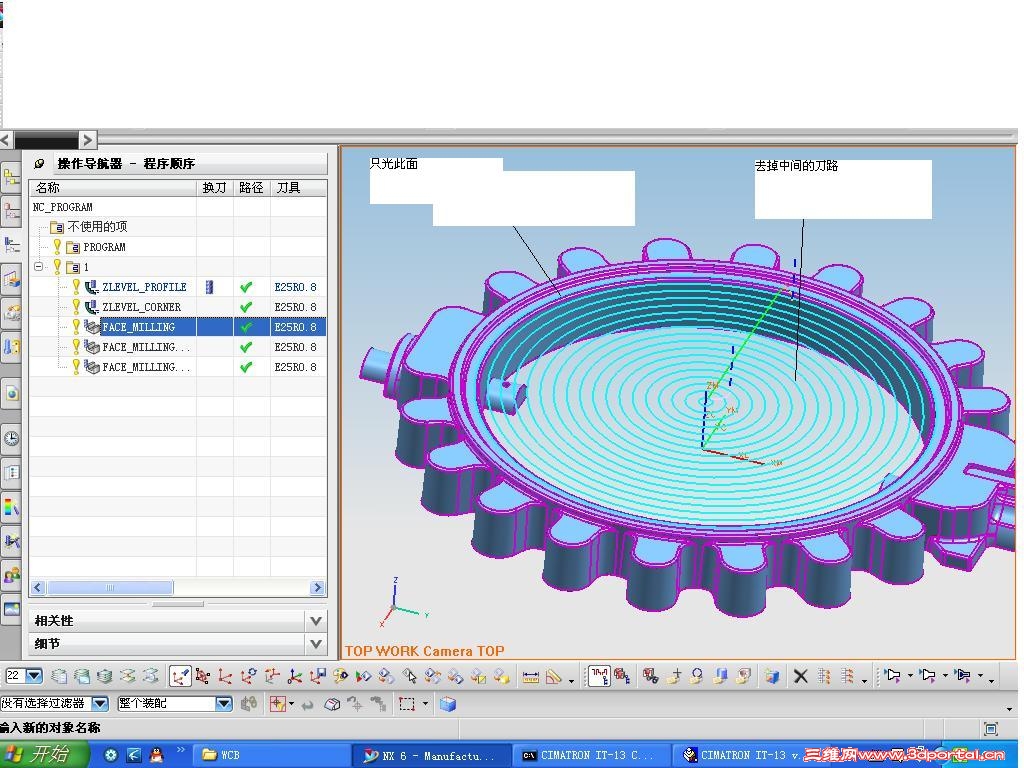The height and width of the screenshot is (768, 1024).
Task: Select the 不使用的项 folder
Action: click(x=97, y=227)
